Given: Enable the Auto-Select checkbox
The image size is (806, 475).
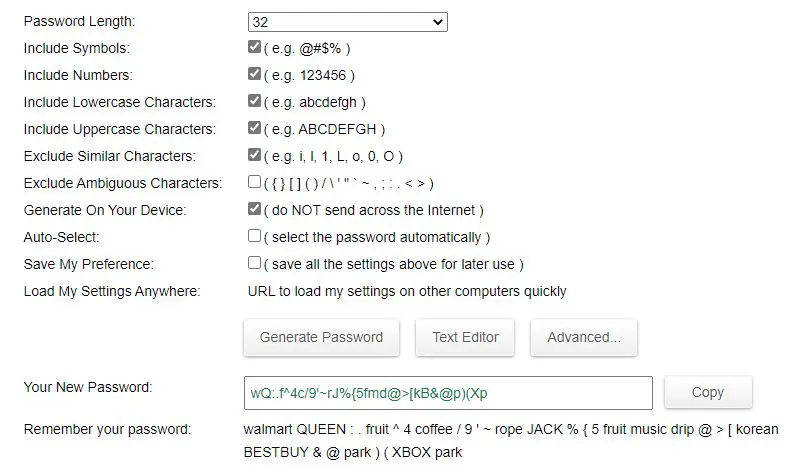Looking at the screenshot, I should tap(254, 235).
